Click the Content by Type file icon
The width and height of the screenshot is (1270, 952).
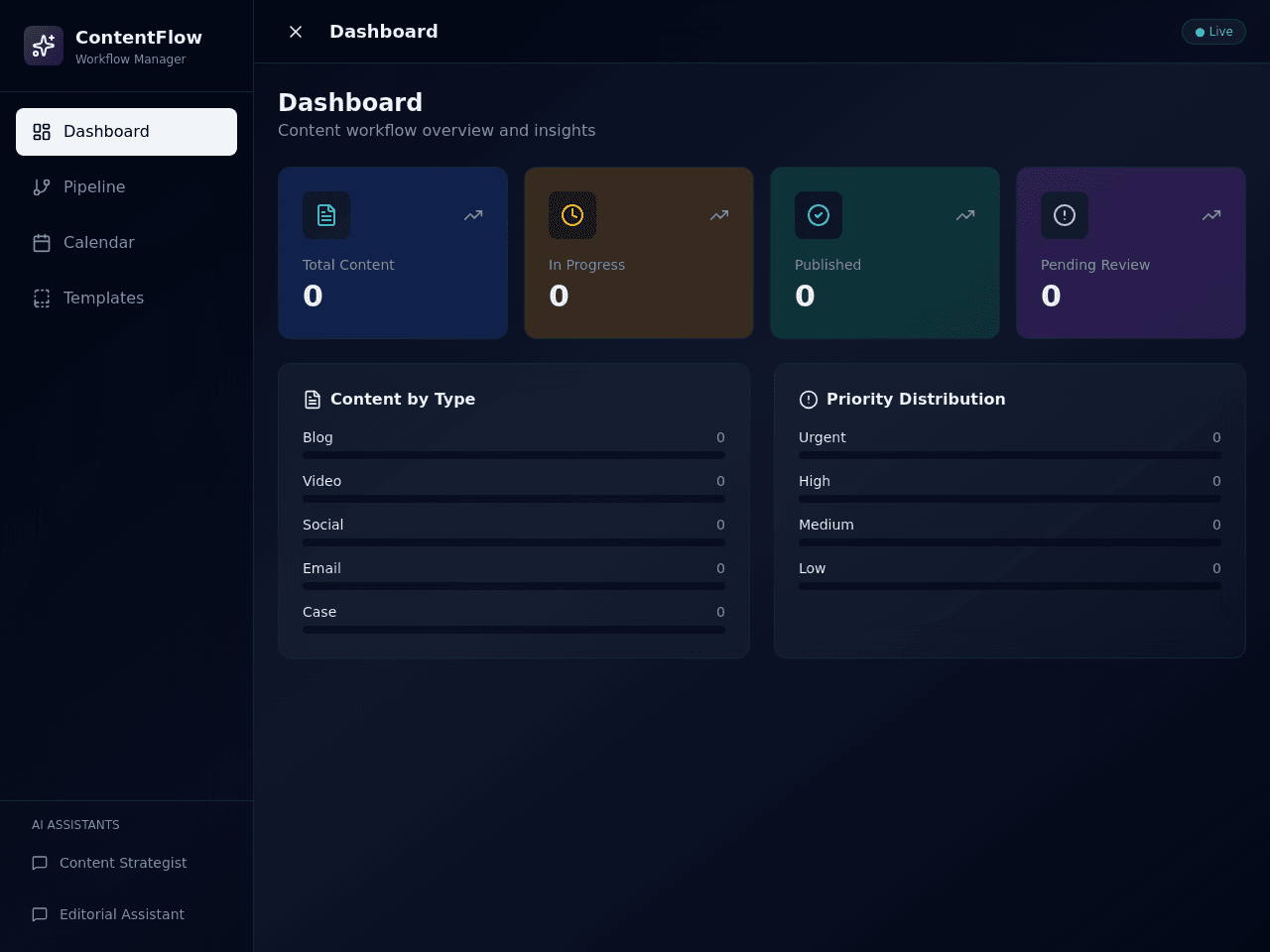313,400
